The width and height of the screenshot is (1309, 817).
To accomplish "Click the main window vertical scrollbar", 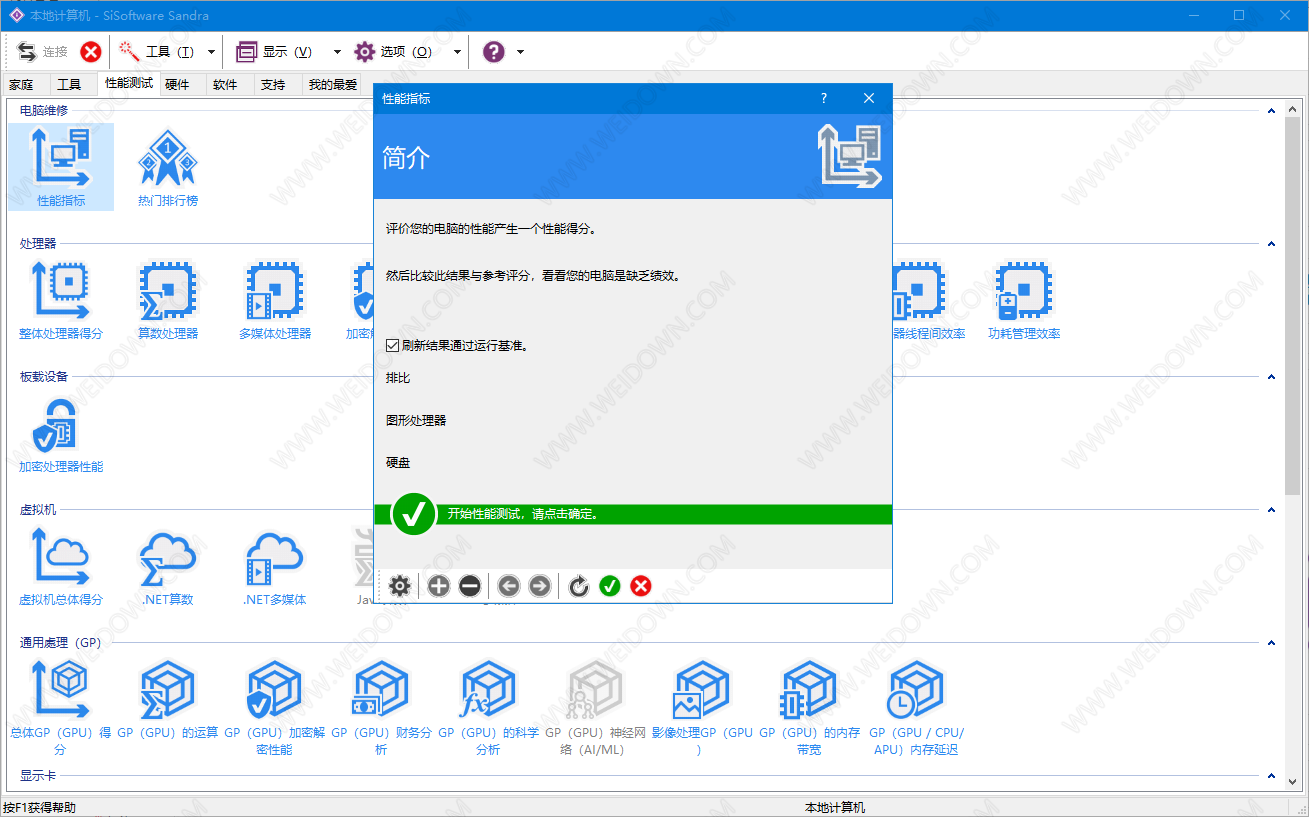I will click(1293, 304).
